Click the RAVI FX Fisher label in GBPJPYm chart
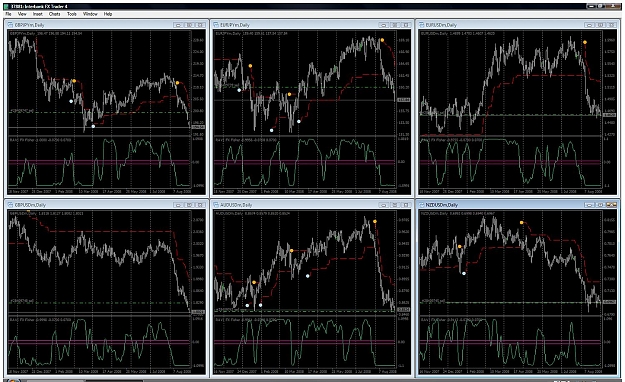 click(x=23, y=140)
